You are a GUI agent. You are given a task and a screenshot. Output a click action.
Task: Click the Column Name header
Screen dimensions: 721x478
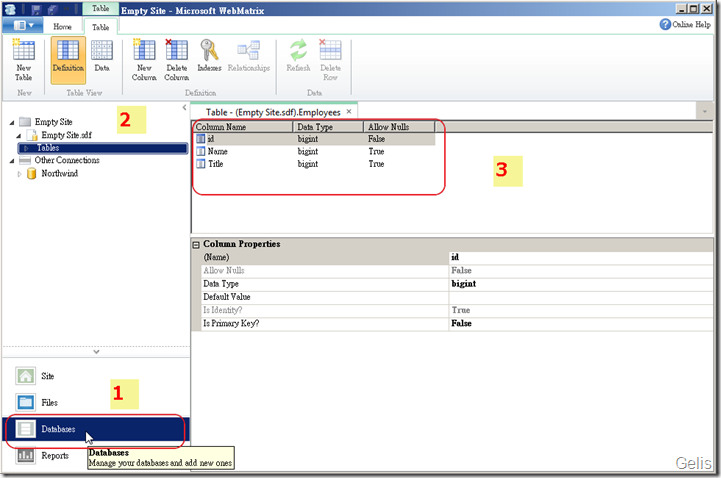coord(243,127)
